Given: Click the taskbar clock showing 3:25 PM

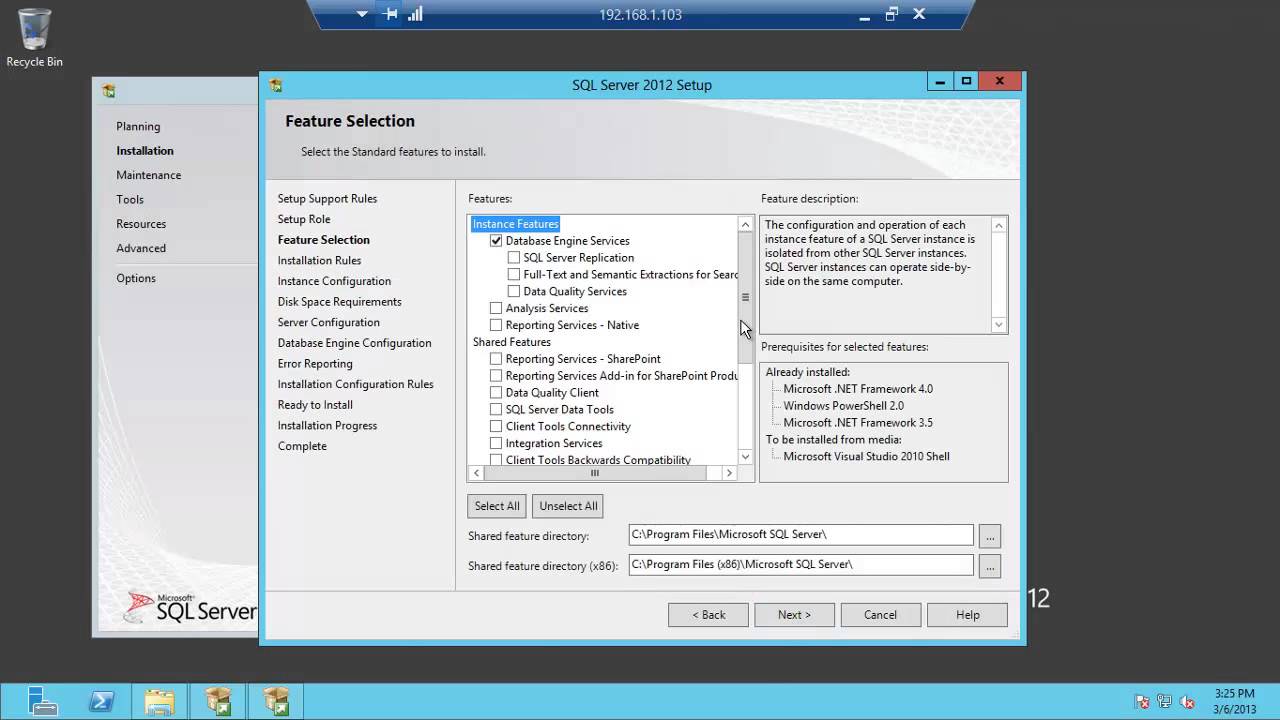Looking at the screenshot, I should pyautogui.click(x=1234, y=701).
